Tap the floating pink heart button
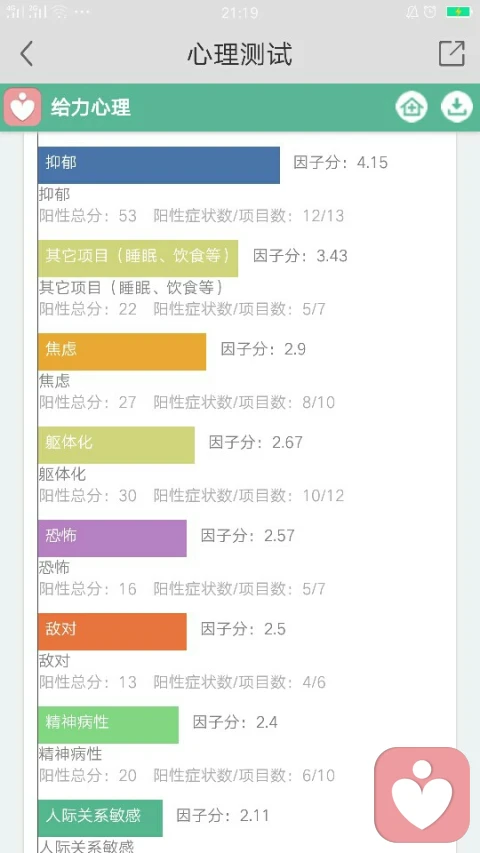Viewport: 480px width, 853px height. pyautogui.click(x=422, y=794)
